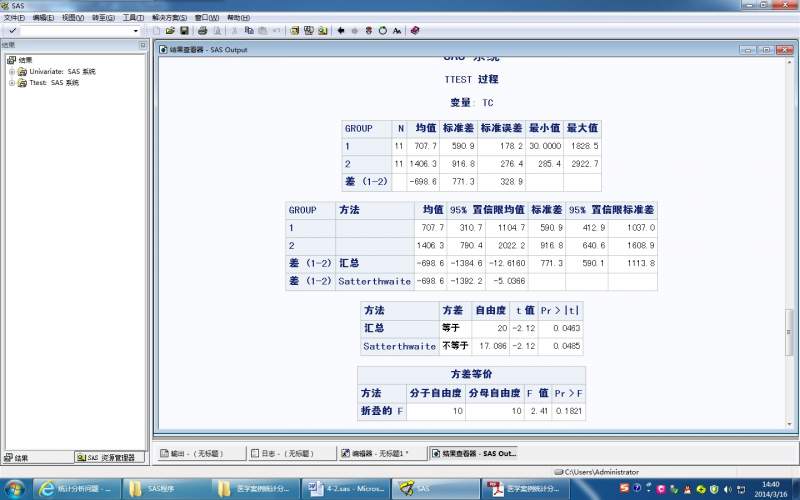The image size is (800, 500).
Task: Open the 窗口(W) menu
Action: 207,17
